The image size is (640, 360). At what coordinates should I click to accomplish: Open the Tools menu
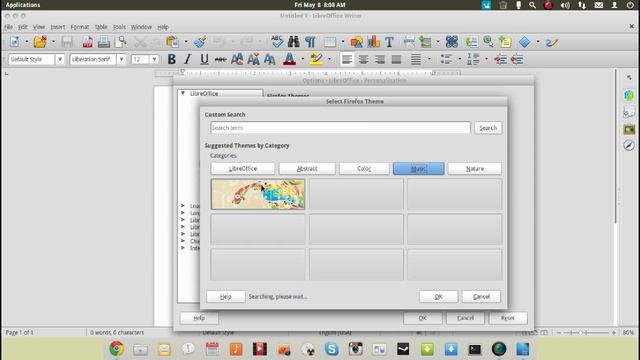pos(119,27)
